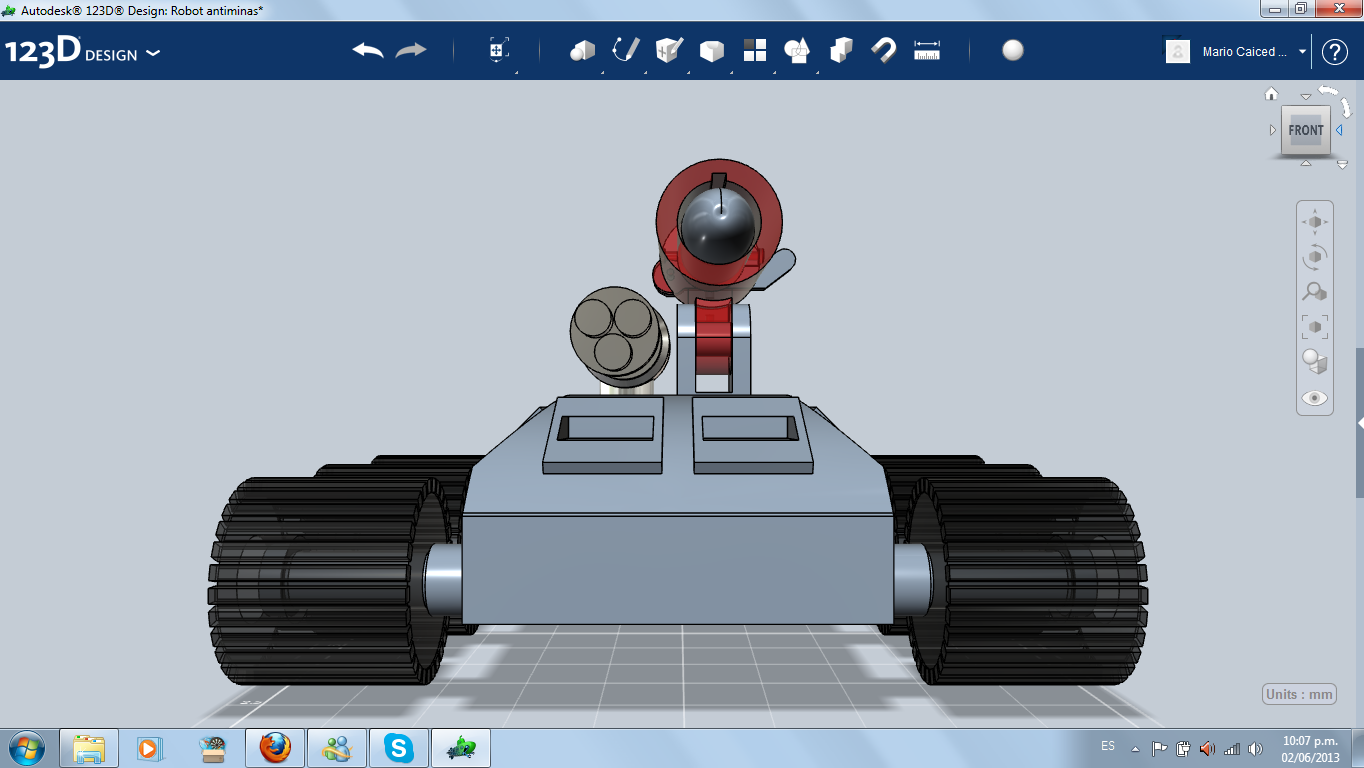Screen dimensions: 1364x768
Task: Select the robot's gray chassis body
Action: pyautogui.click(x=676, y=567)
